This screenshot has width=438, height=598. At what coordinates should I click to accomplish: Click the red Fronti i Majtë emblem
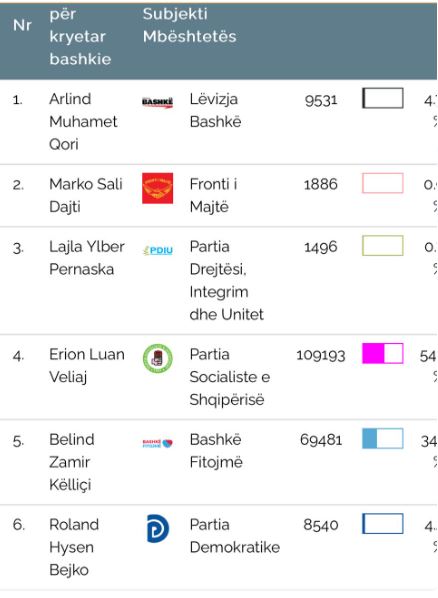coord(157,188)
